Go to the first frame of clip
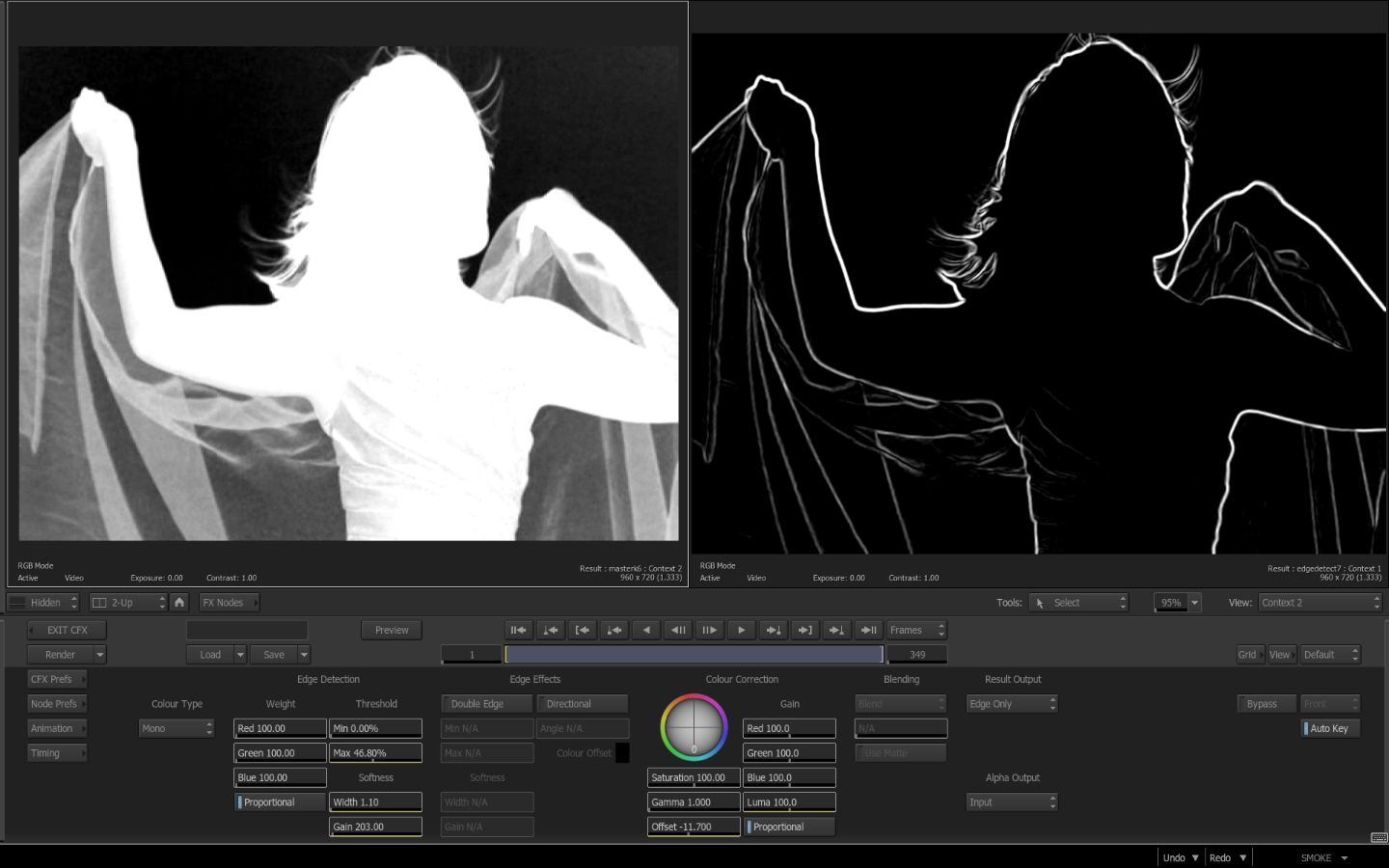 [519, 630]
